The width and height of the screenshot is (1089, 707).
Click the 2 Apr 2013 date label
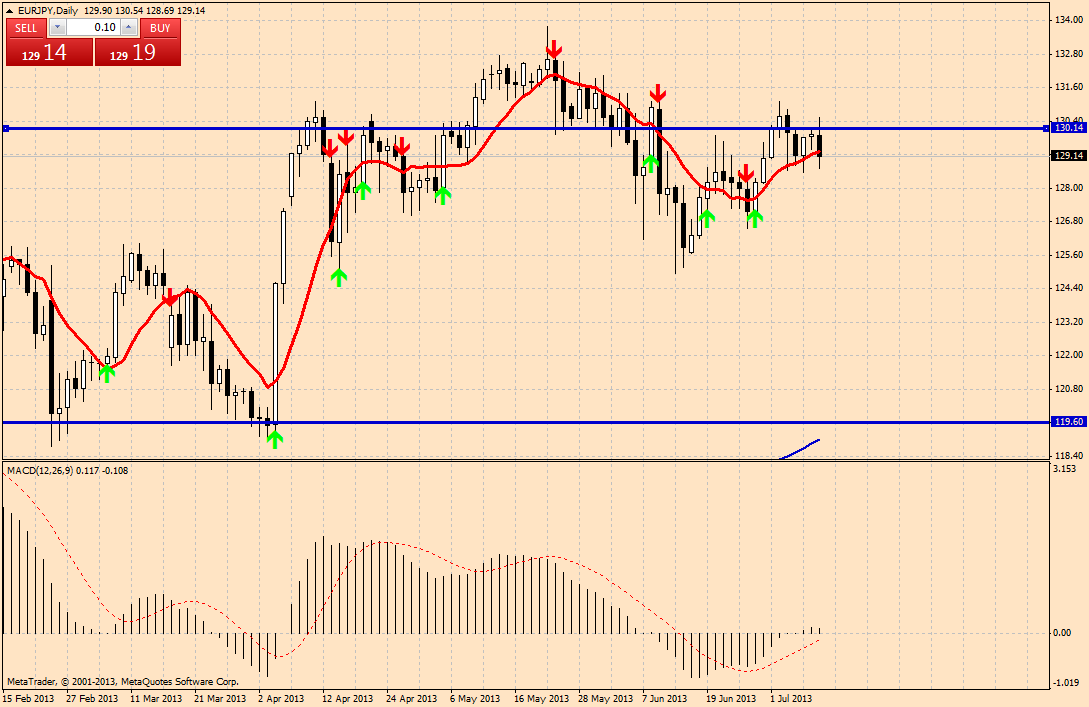tap(281, 699)
